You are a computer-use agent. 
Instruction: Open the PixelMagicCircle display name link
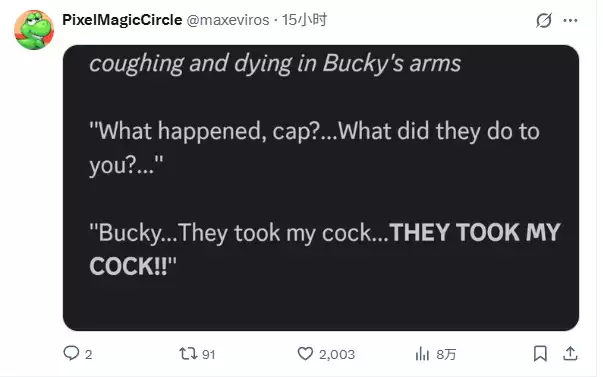[122, 20]
